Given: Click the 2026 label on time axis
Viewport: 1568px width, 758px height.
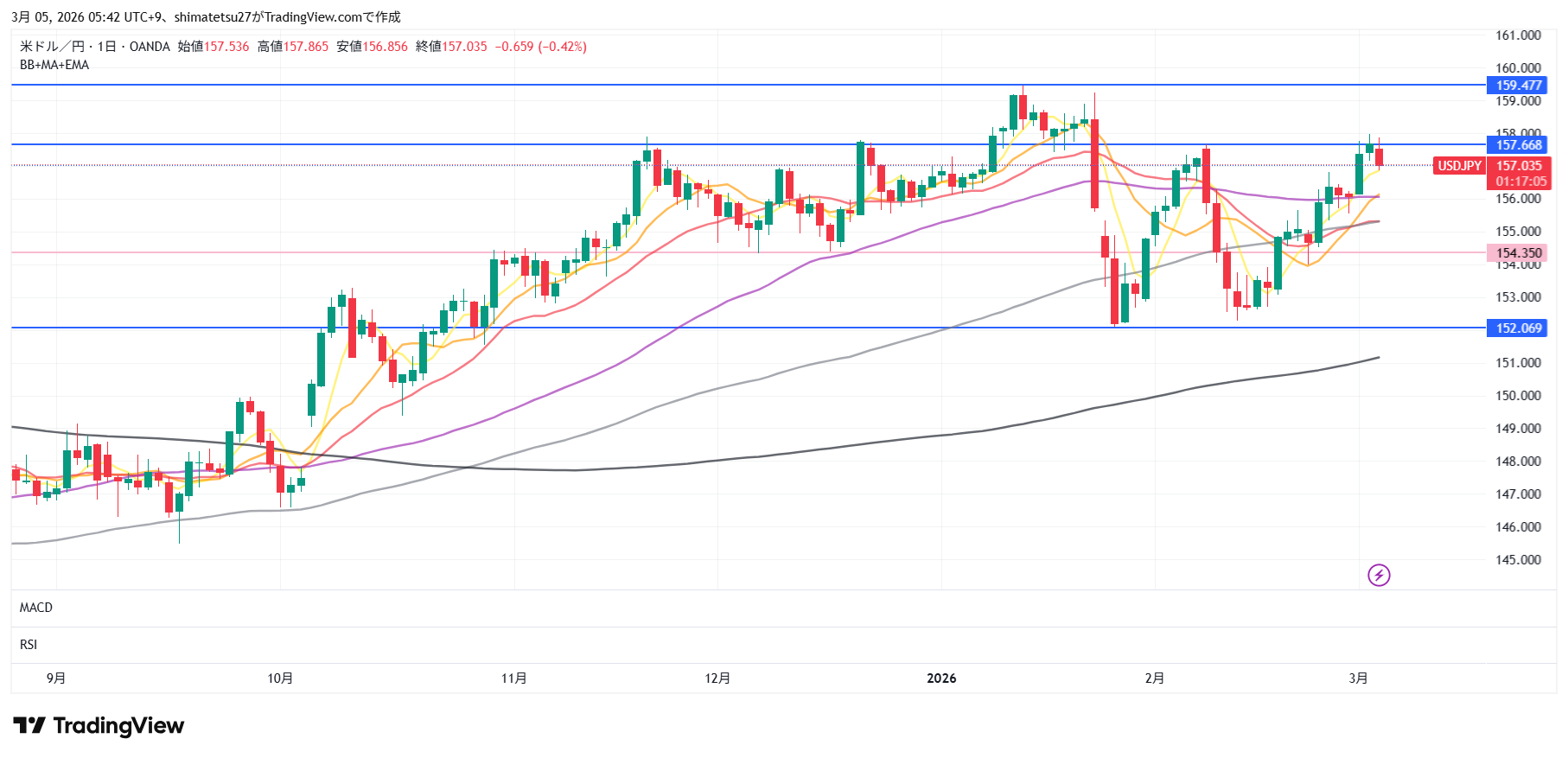Looking at the screenshot, I should point(941,678).
